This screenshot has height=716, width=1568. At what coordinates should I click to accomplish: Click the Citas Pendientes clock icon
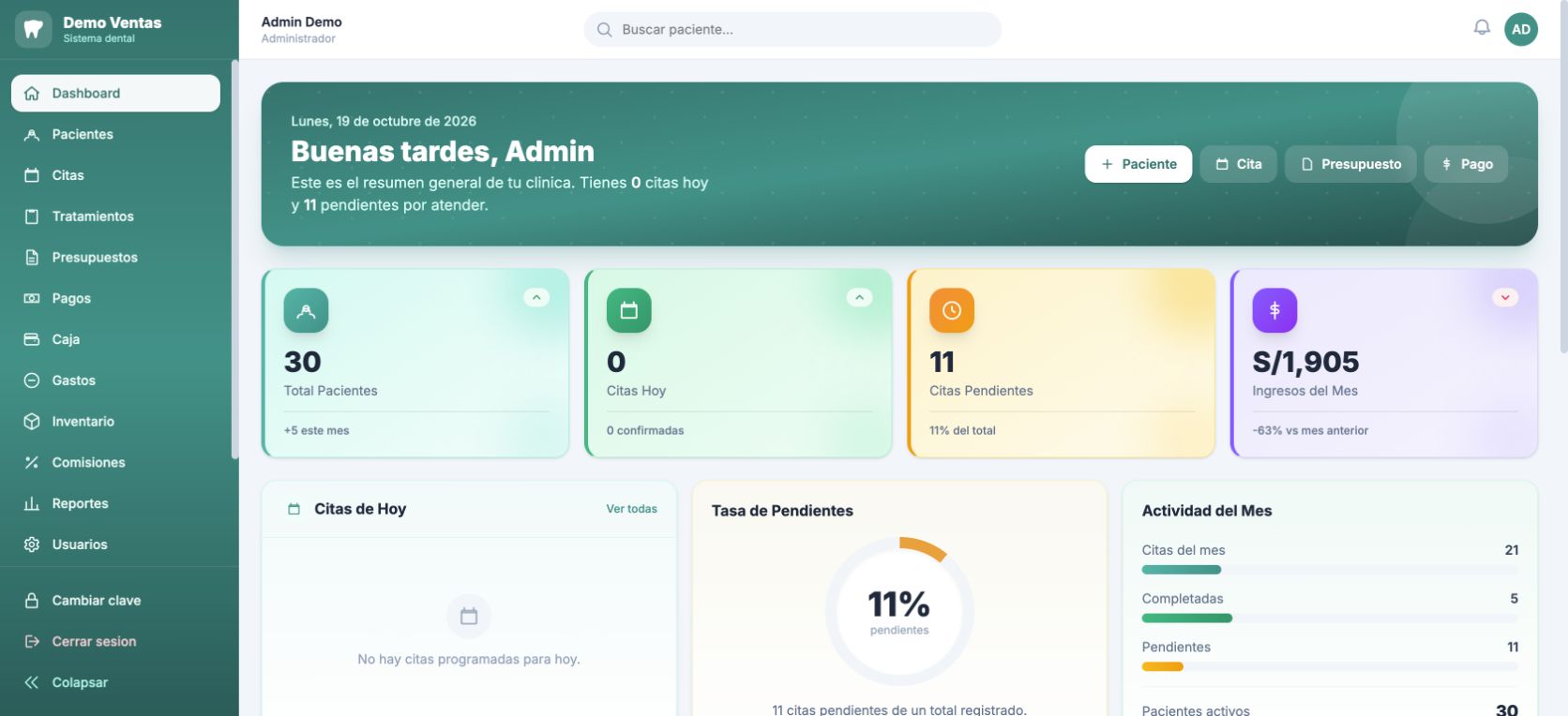[951, 310]
